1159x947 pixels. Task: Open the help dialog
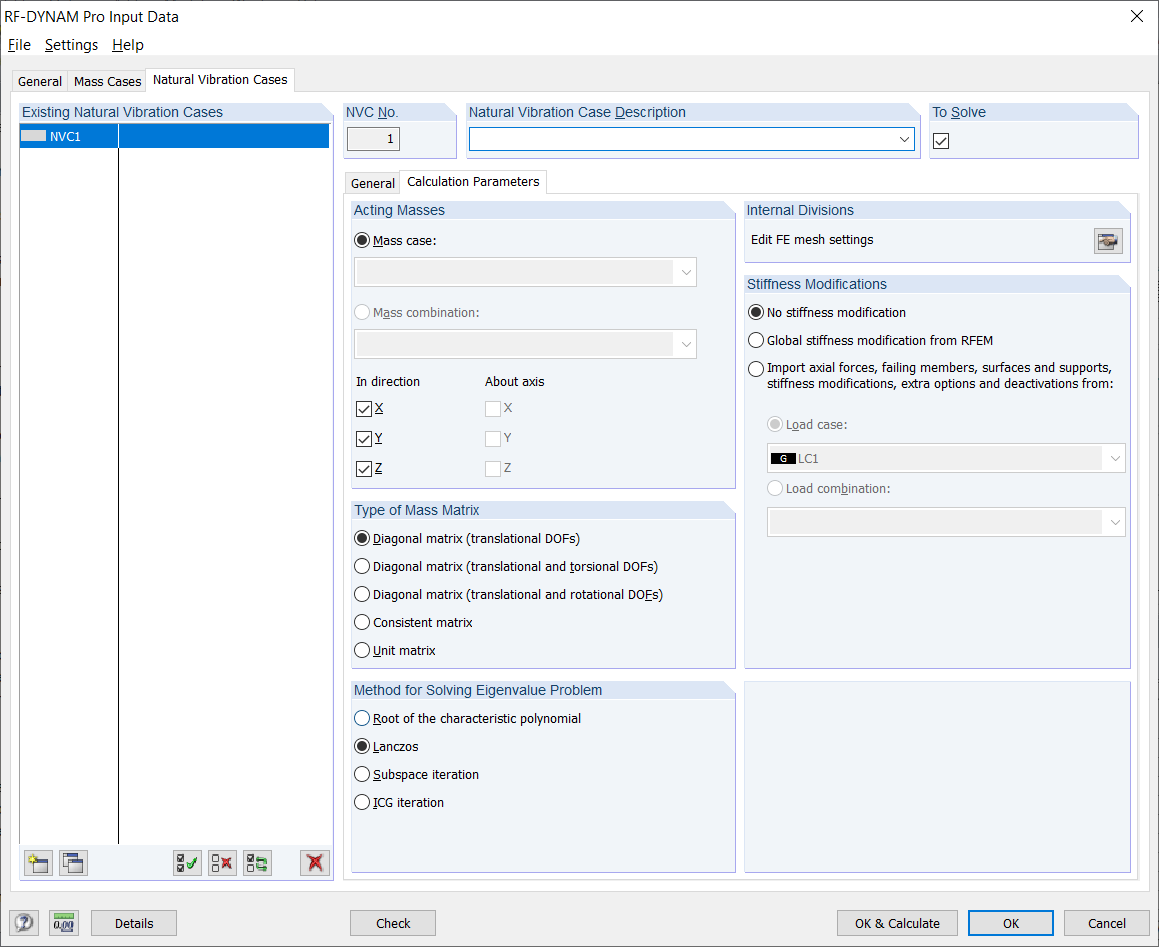(23, 922)
